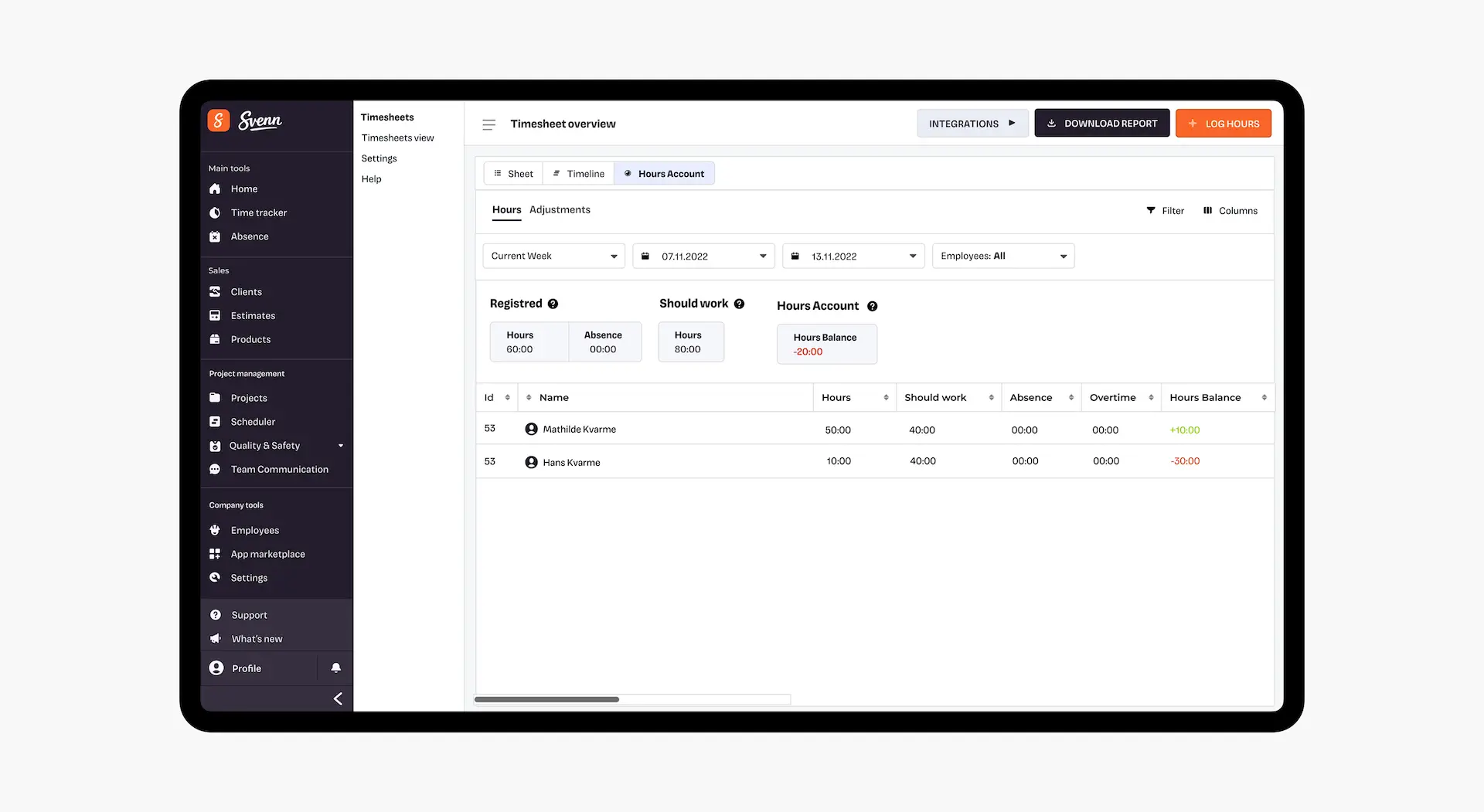The width and height of the screenshot is (1484, 812).
Task: Open the 07.11.2022 start date field
Action: pyautogui.click(x=703, y=257)
